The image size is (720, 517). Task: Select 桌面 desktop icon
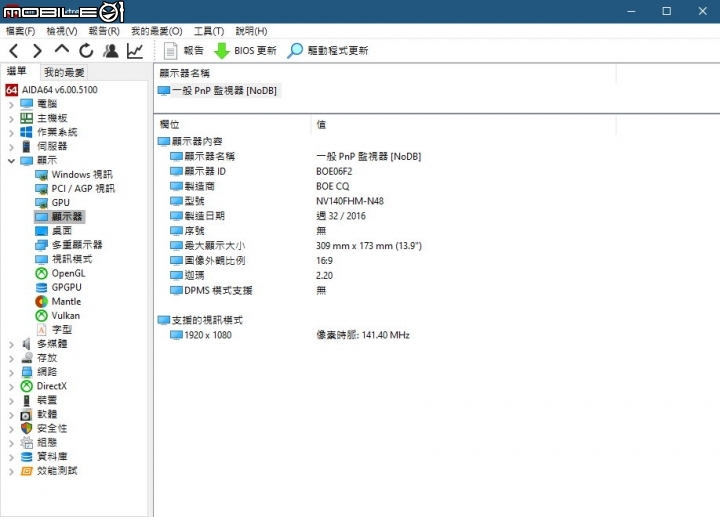tap(41, 231)
